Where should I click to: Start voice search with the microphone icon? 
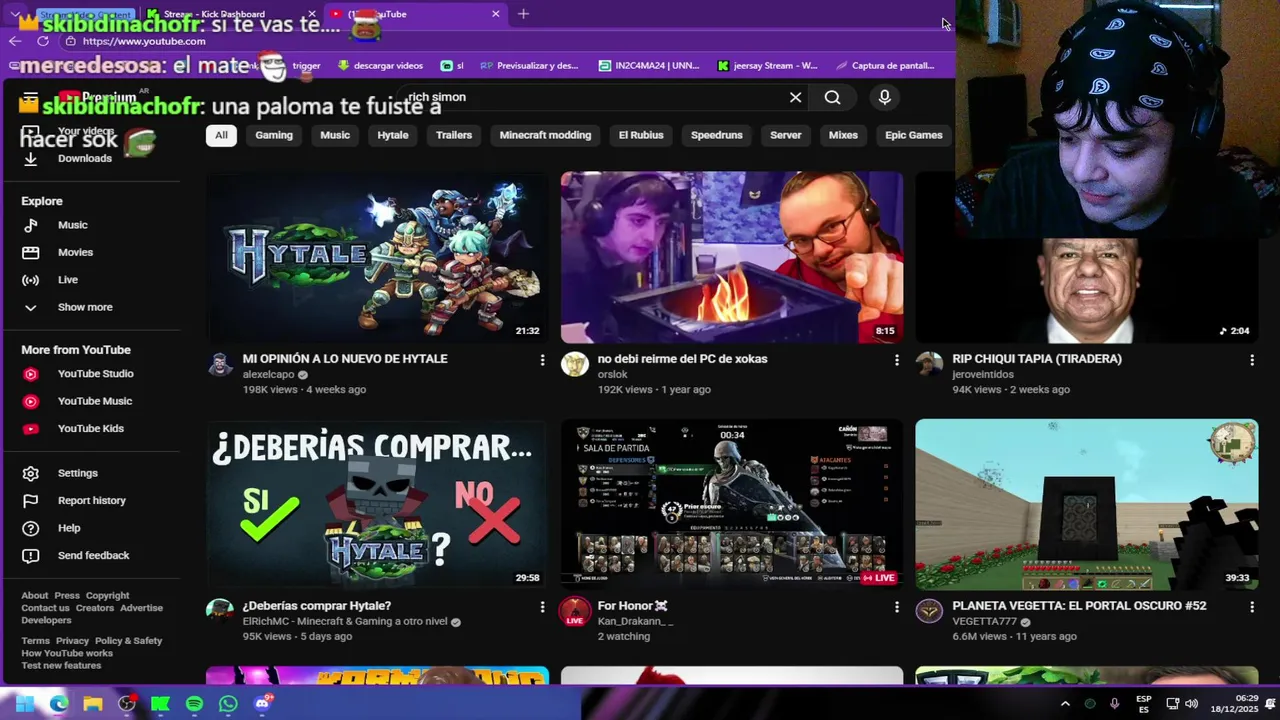pyautogui.click(x=884, y=97)
